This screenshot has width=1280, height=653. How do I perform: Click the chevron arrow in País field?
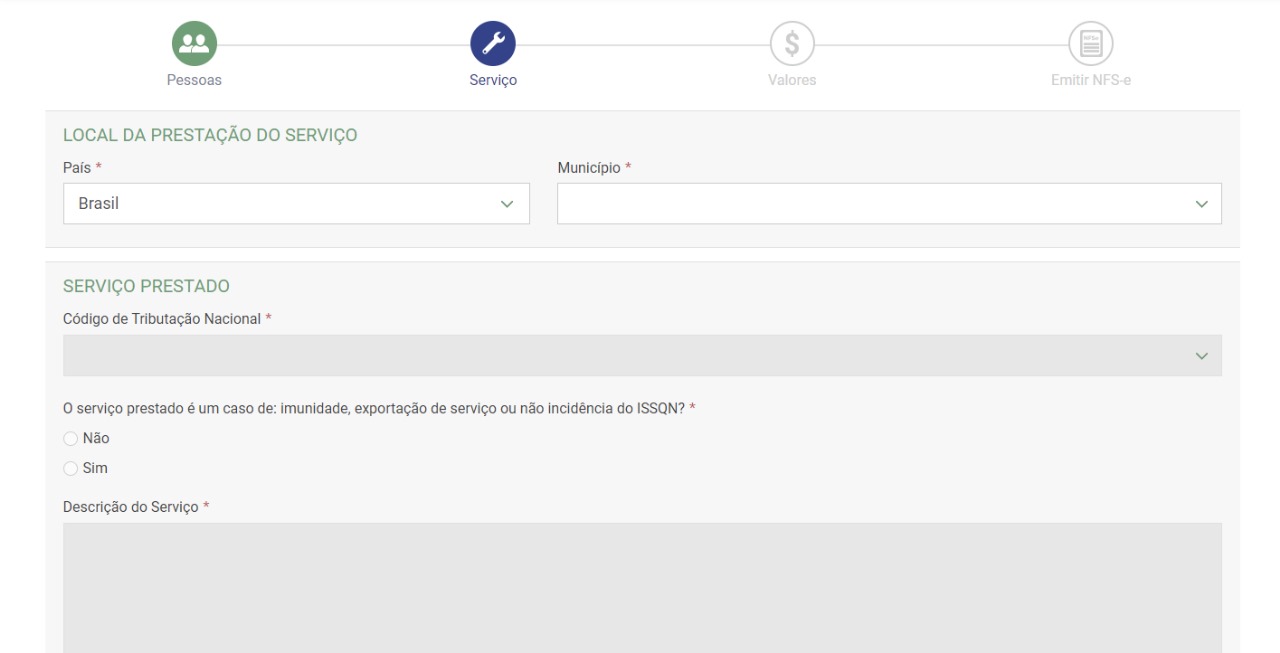506,204
